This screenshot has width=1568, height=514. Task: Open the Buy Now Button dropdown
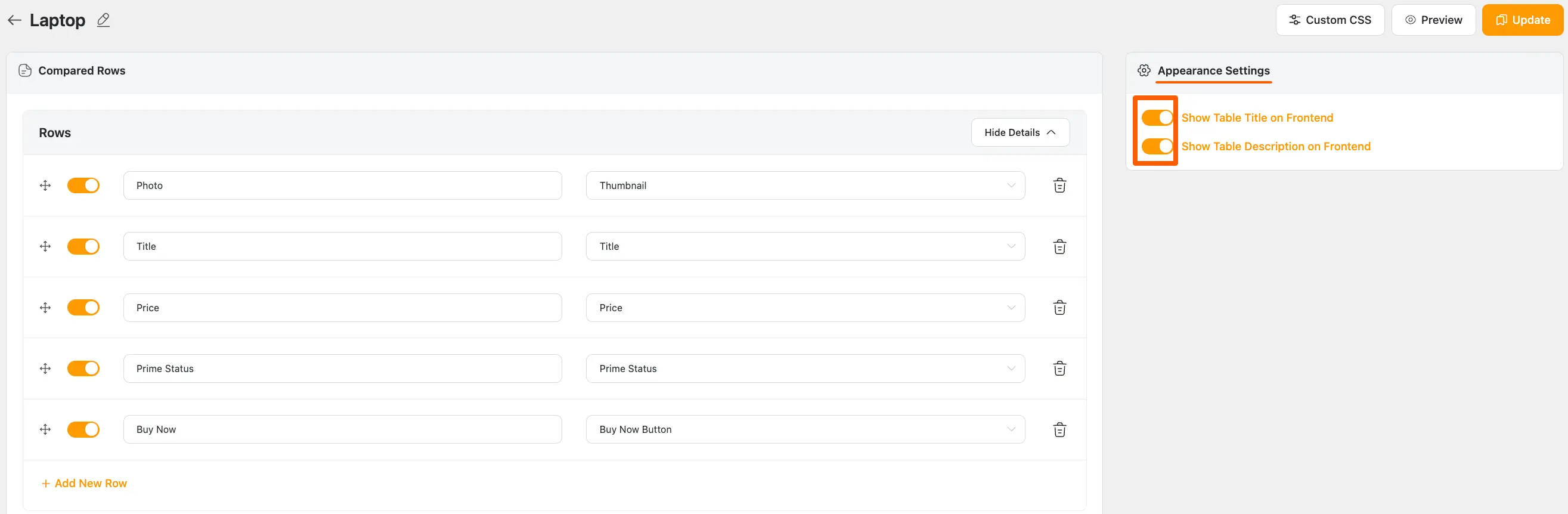(x=805, y=429)
